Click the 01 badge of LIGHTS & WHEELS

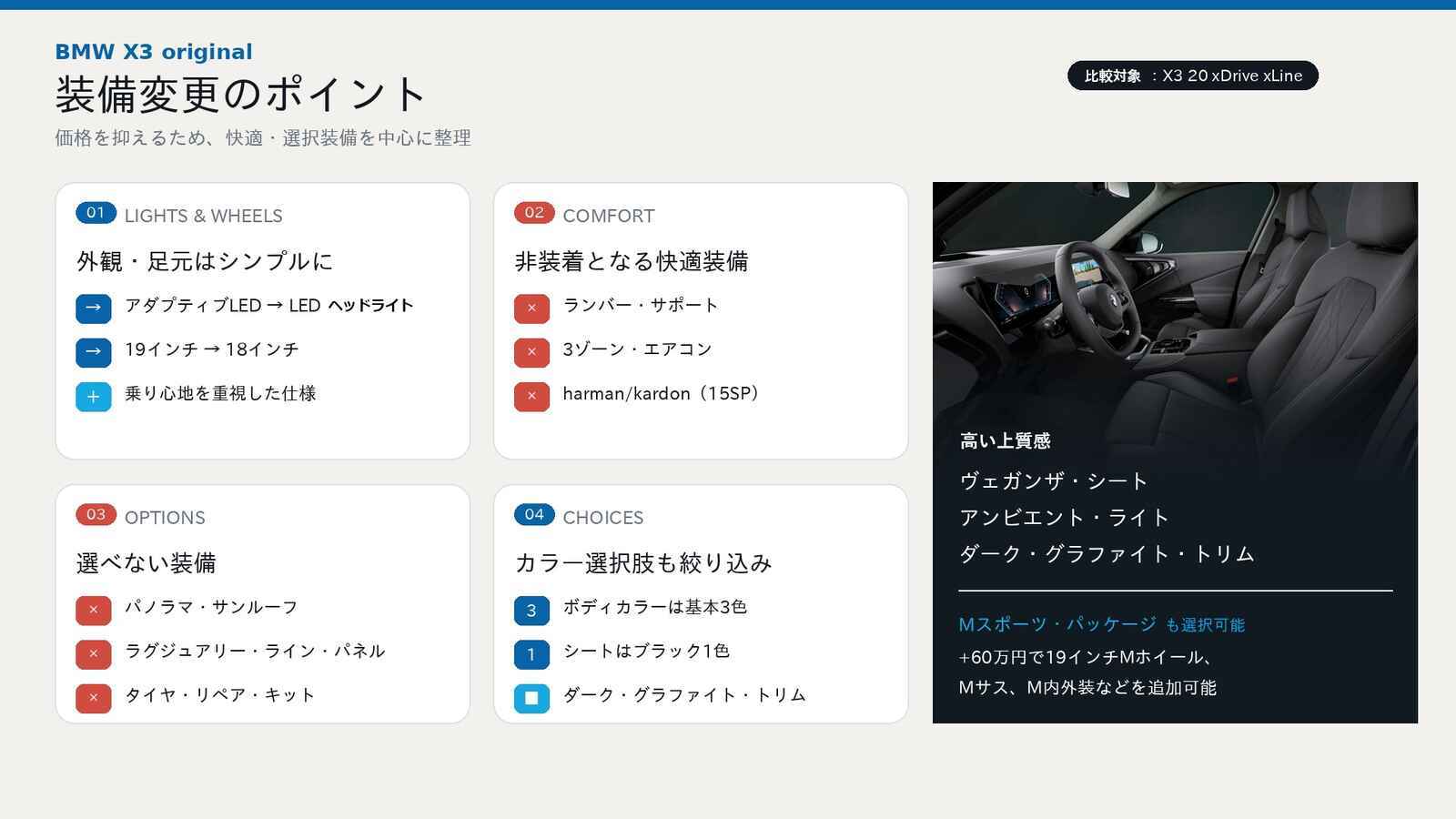(x=96, y=213)
